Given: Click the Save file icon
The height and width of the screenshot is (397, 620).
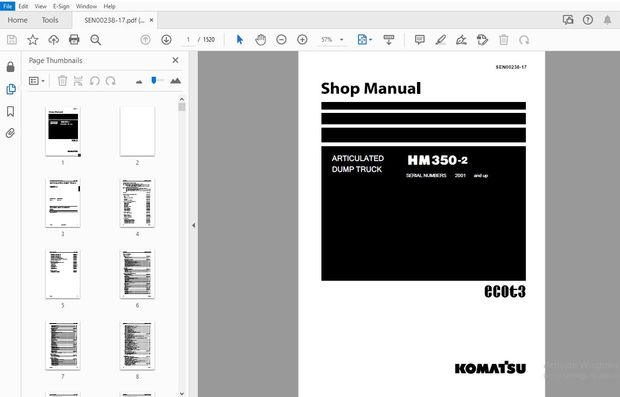Looking at the screenshot, I should click(12, 40).
